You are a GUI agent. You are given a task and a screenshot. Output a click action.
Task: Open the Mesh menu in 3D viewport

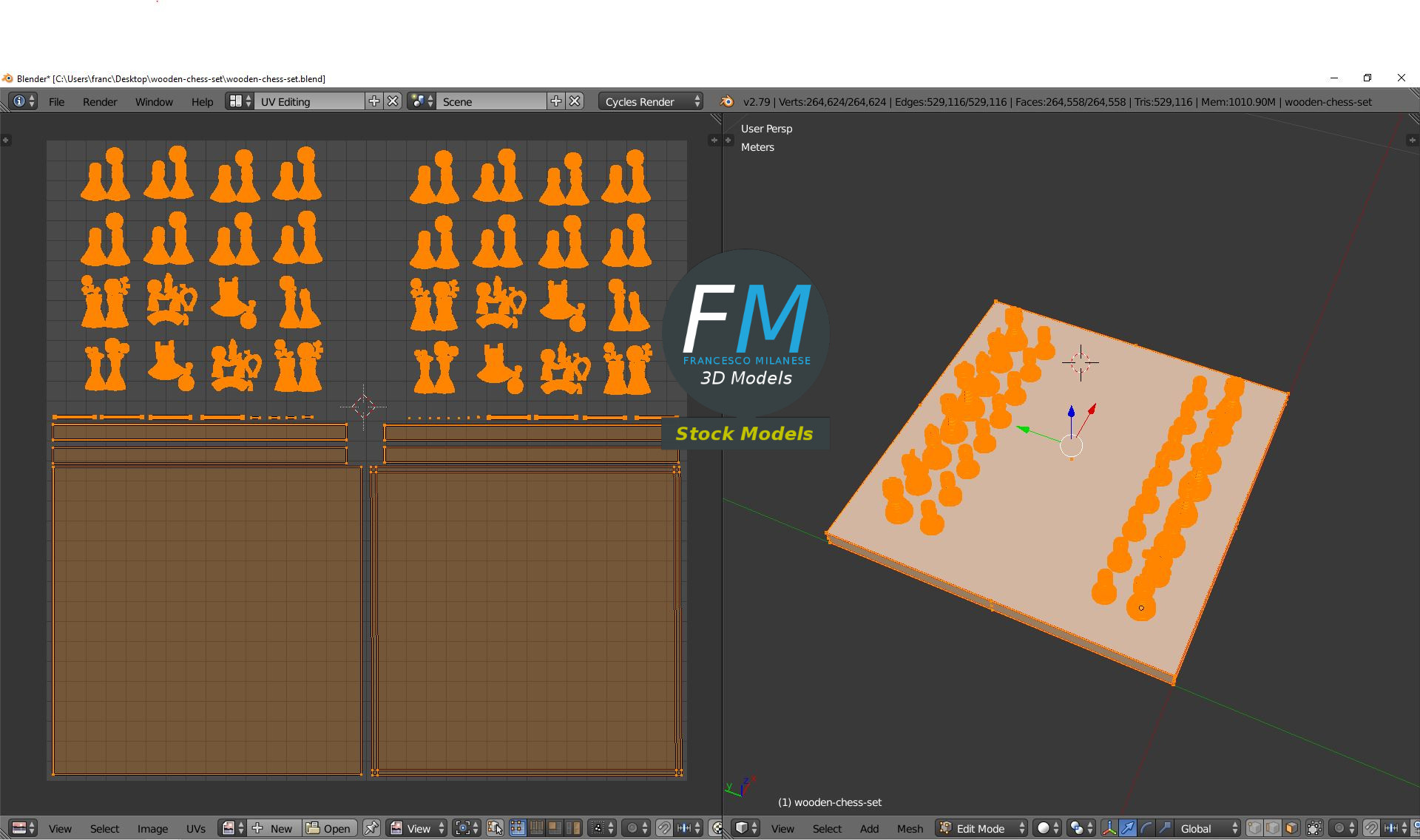click(x=910, y=828)
